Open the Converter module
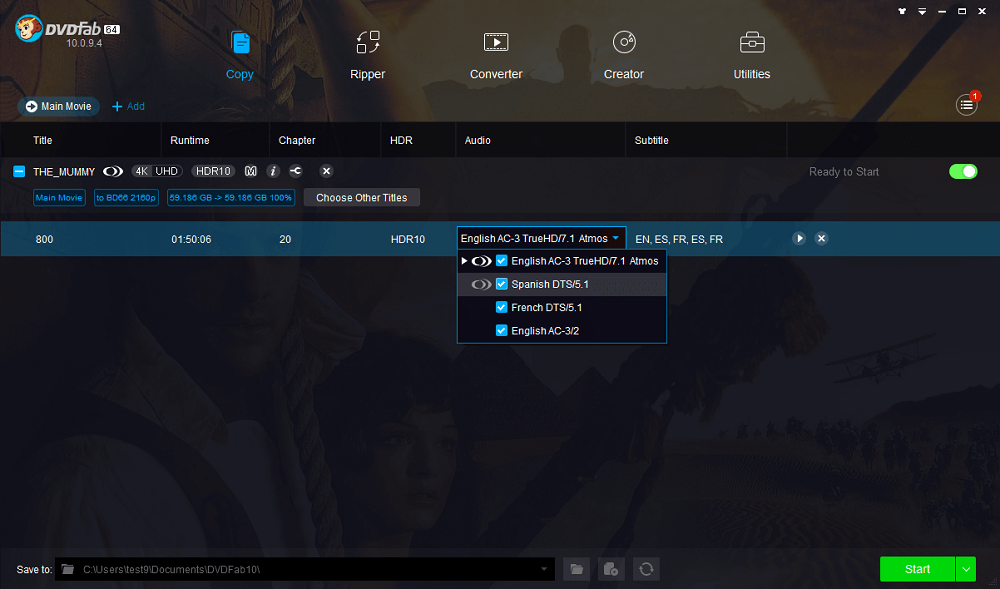The image size is (1000, 589). [496, 55]
